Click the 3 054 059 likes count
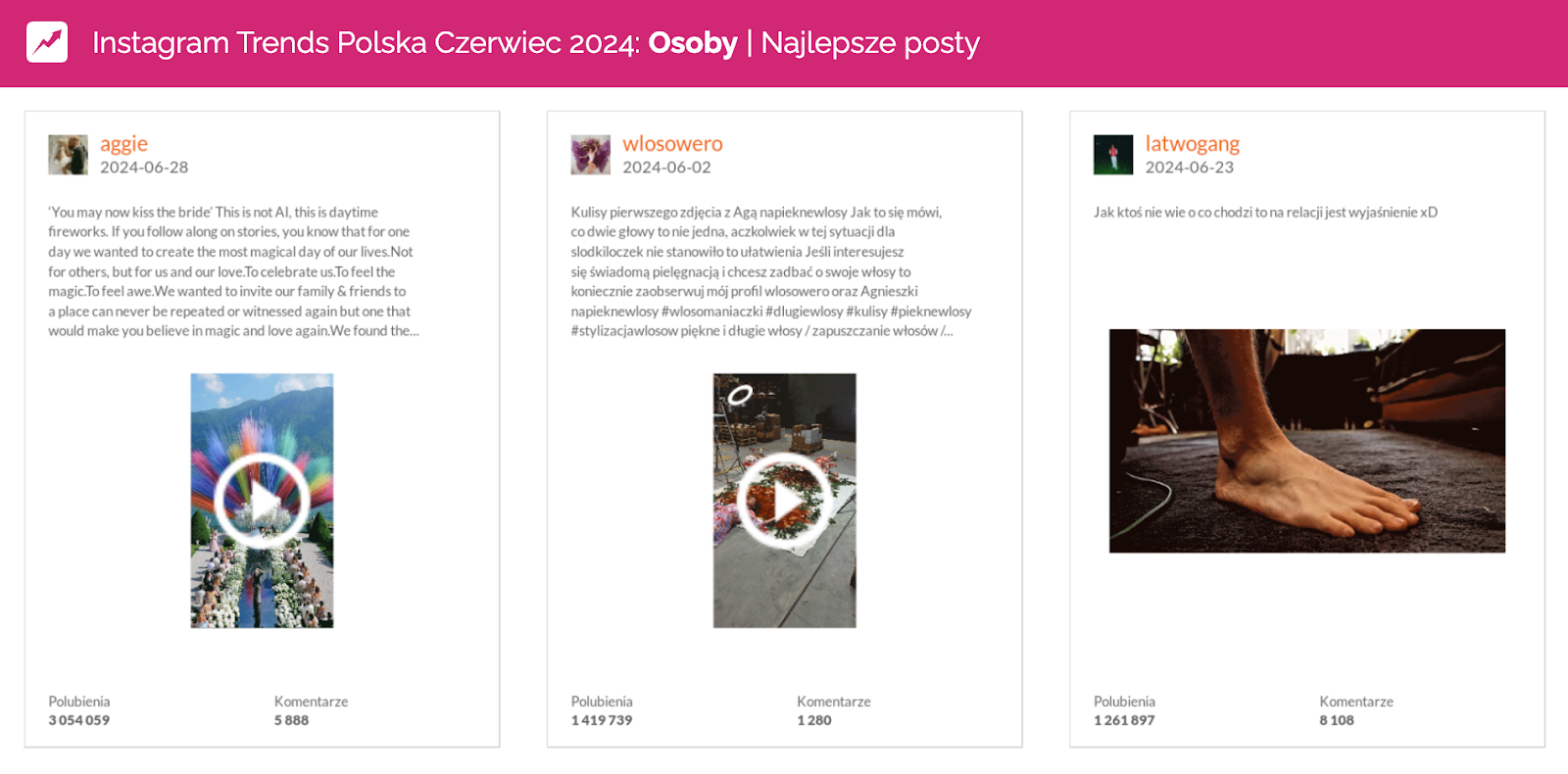1568x774 pixels. pyautogui.click(x=79, y=720)
